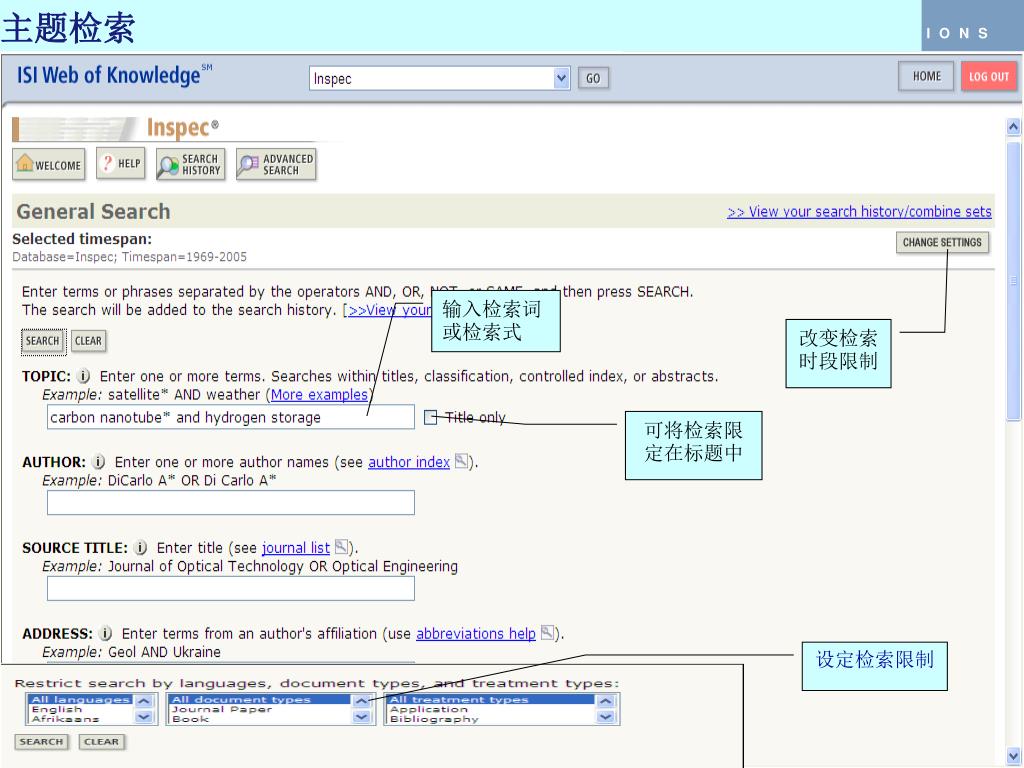Viewport: 1024px width, 768px height.
Task: Select English in languages list
Action: [x=57, y=709]
